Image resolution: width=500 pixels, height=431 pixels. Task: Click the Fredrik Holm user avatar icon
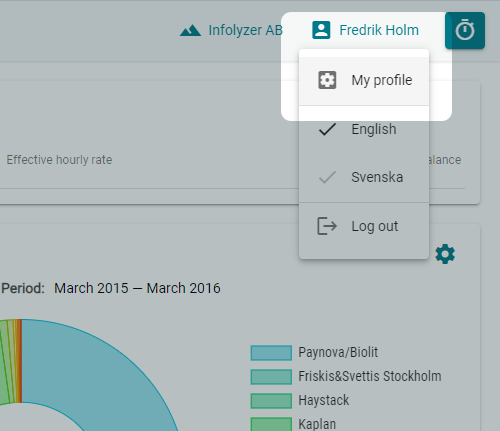pos(321,30)
